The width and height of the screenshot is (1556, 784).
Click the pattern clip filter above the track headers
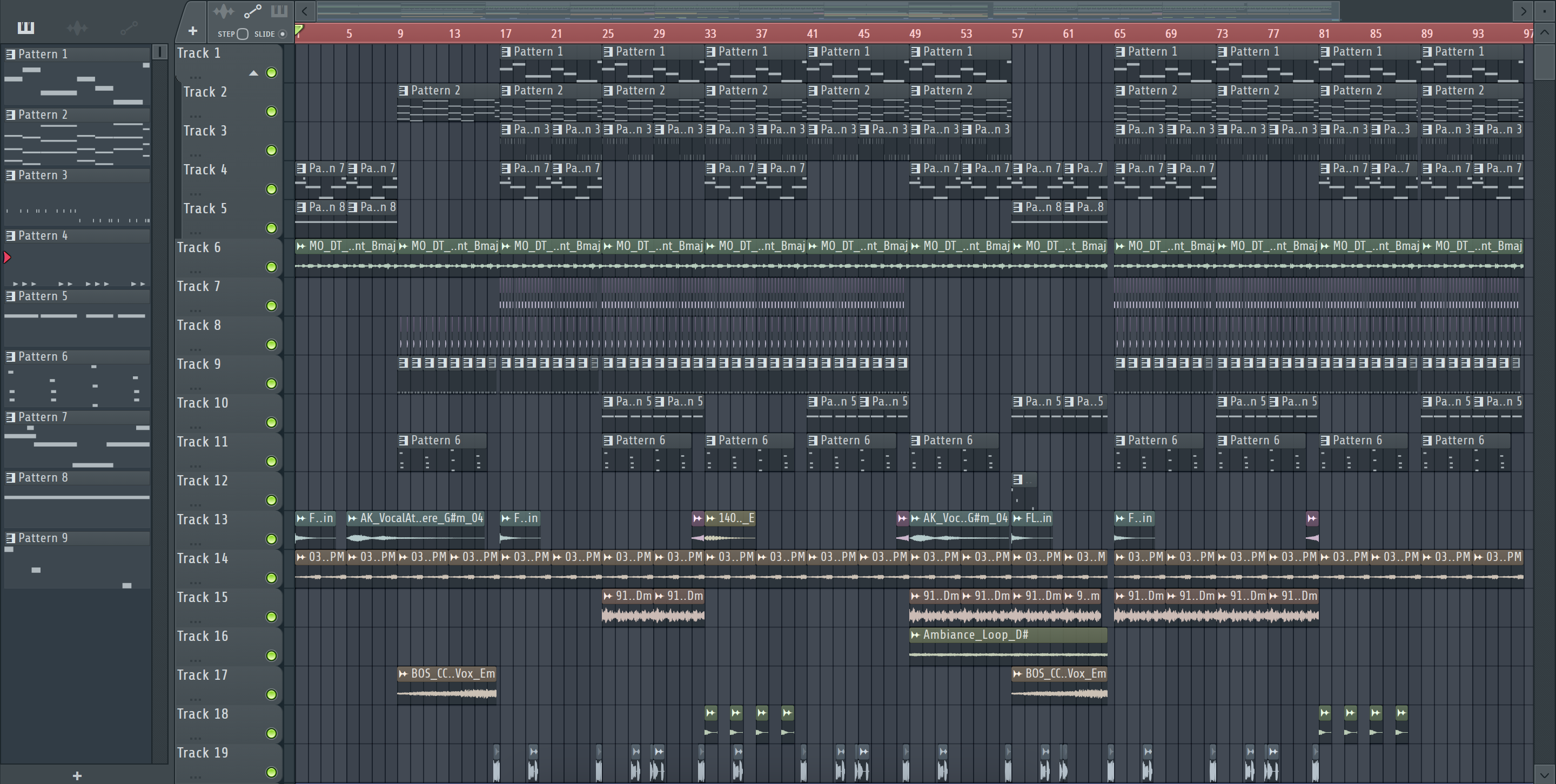point(278,11)
